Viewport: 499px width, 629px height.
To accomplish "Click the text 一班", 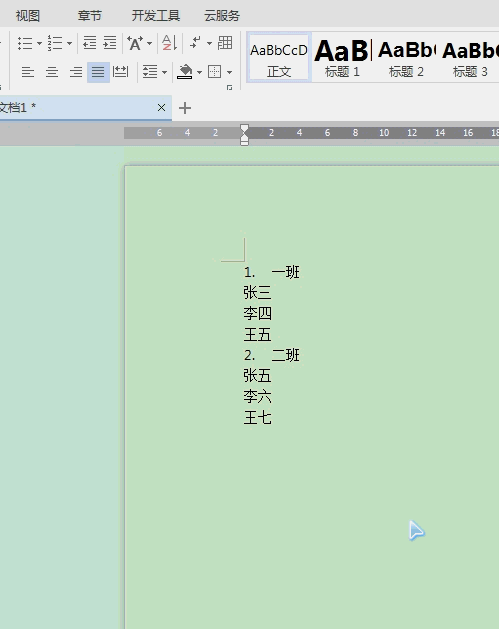I will [286, 272].
